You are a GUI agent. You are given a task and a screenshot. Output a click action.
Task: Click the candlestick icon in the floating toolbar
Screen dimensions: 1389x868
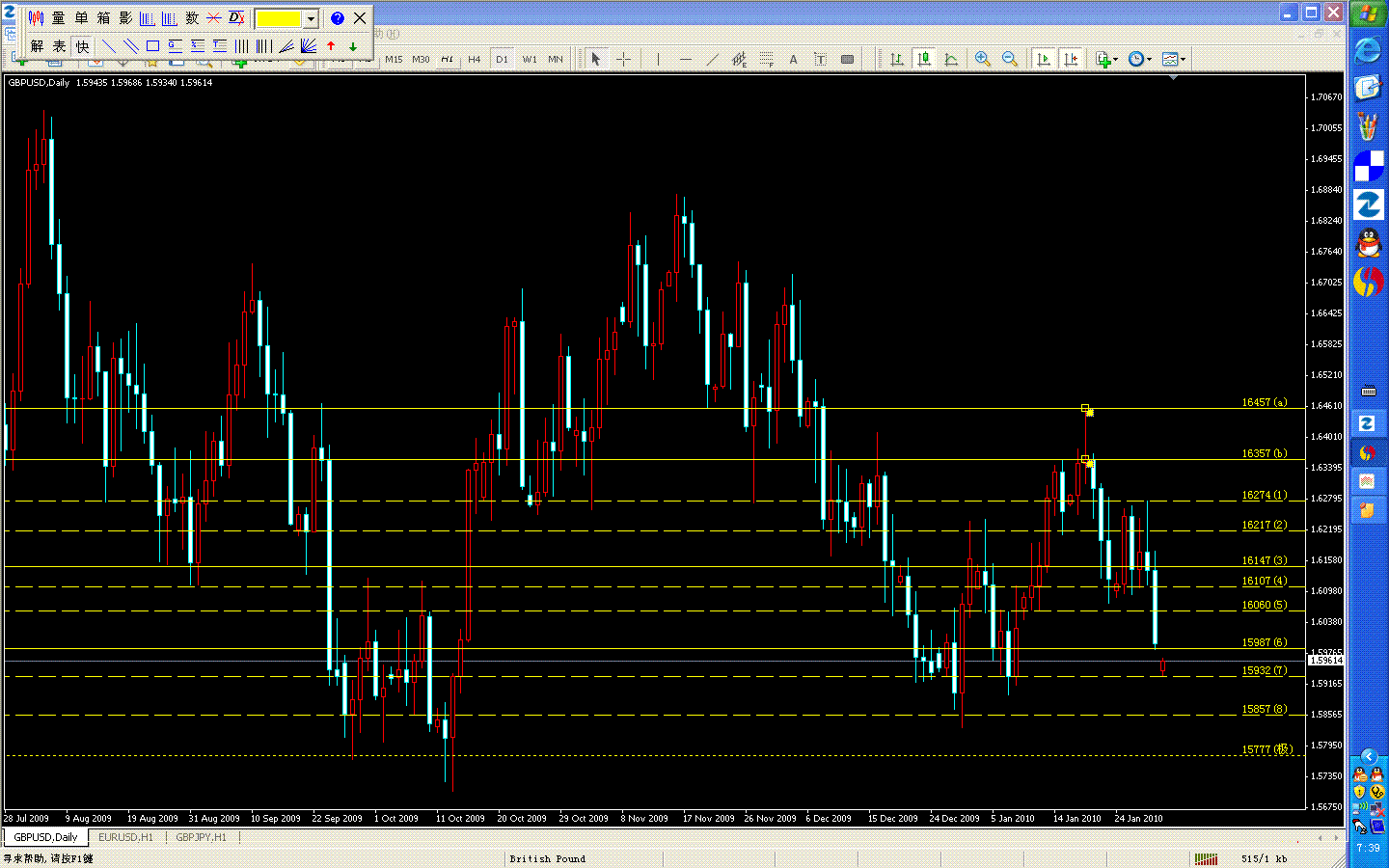pos(36,18)
